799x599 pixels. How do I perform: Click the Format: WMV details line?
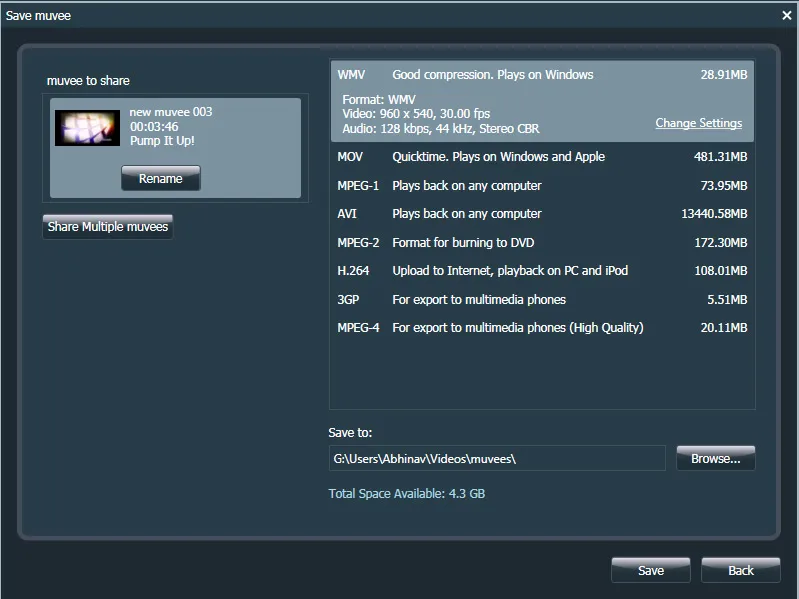[x=379, y=99]
